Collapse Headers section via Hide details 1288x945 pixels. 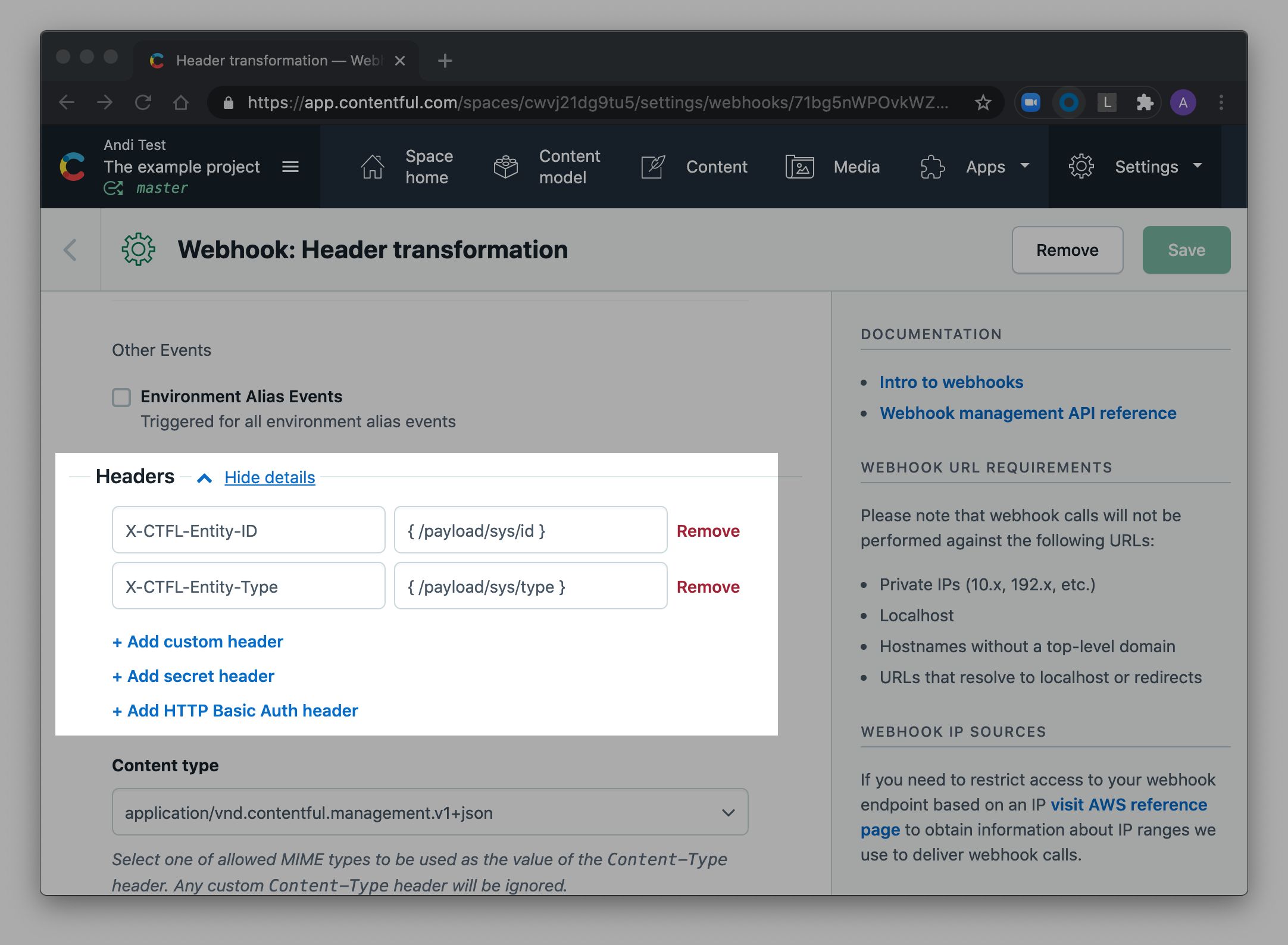coord(270,477)
